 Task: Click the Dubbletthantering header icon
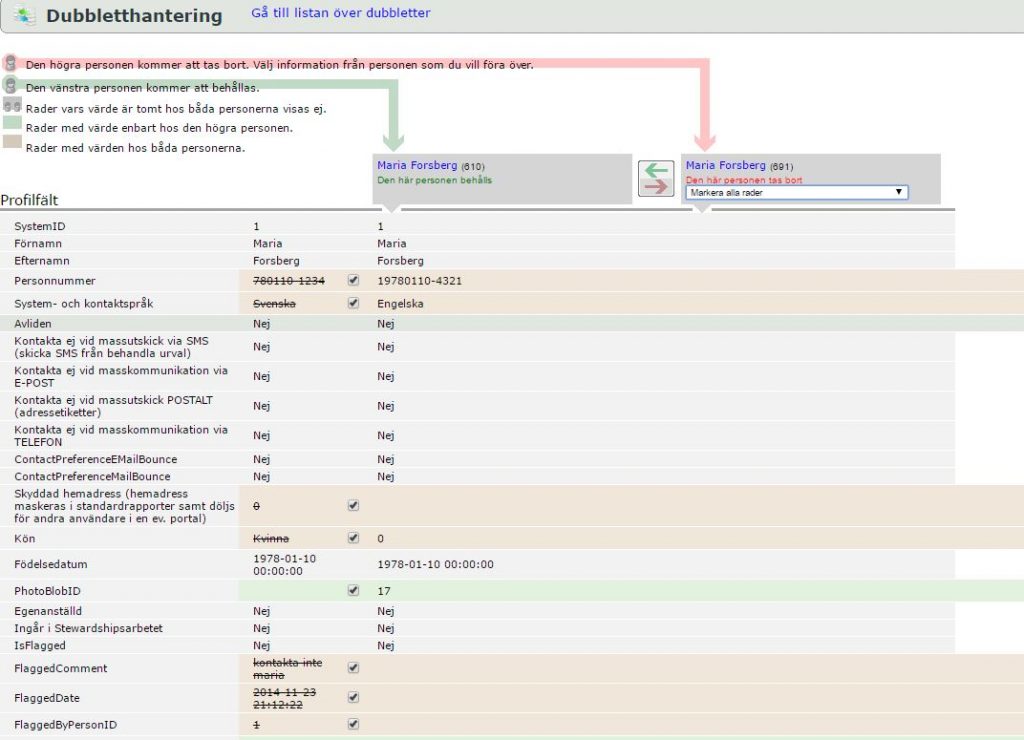click(x=25, y=15)
